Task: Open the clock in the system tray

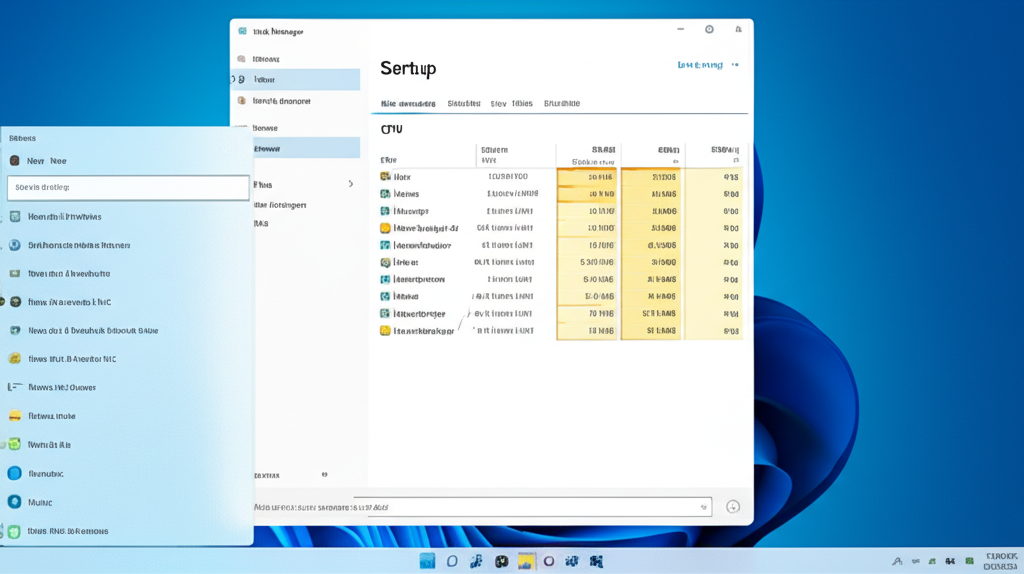Action: click(x=1000, y=561)
